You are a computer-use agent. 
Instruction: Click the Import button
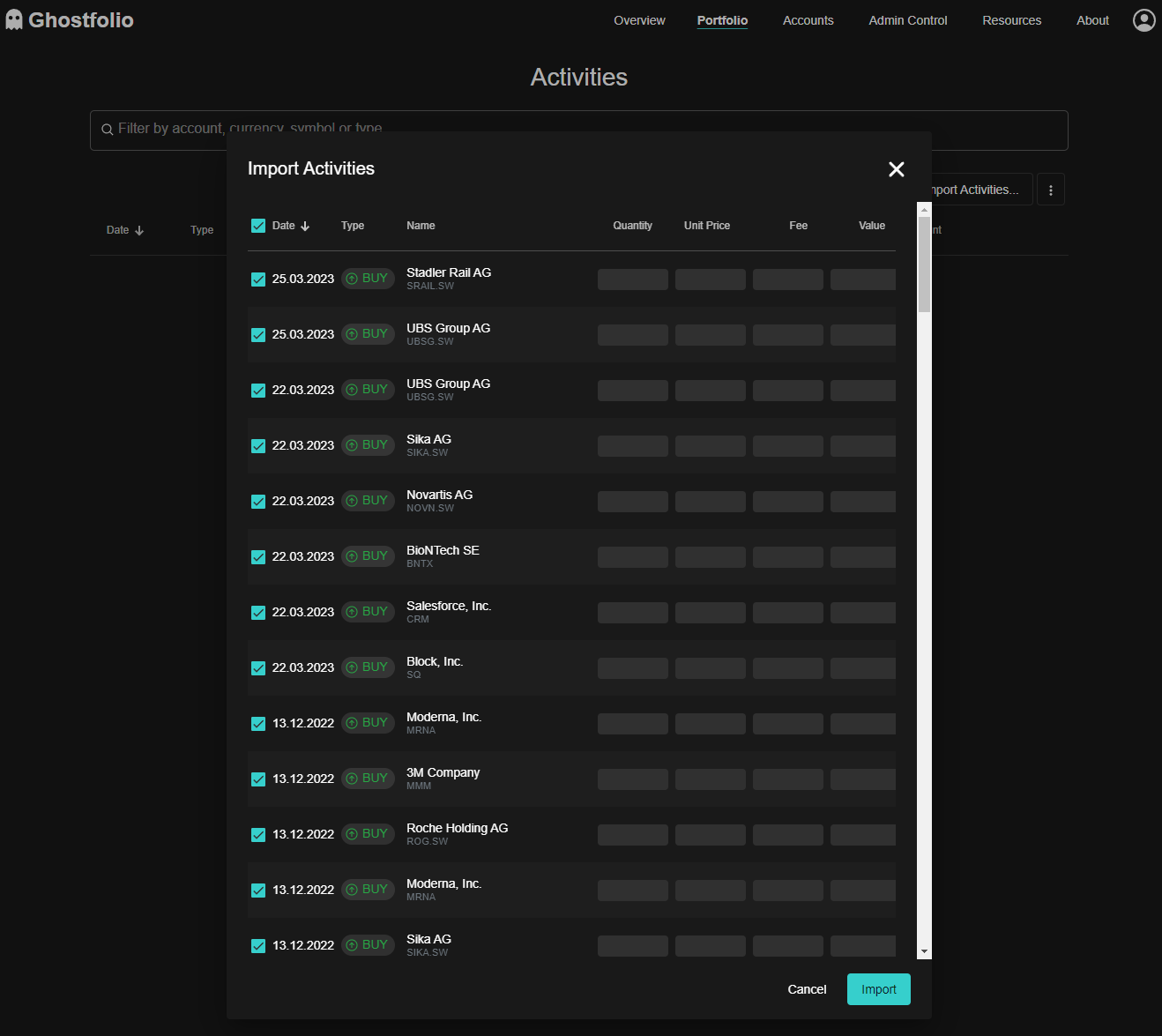coord(878,988)
